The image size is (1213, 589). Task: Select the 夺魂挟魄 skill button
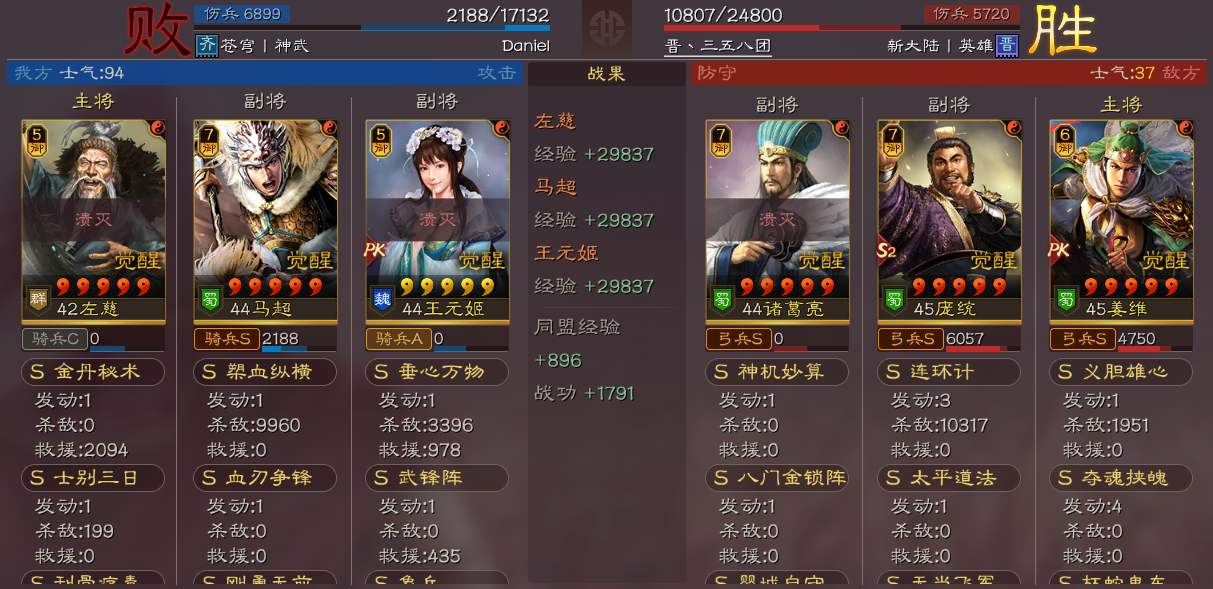click(1121, 478)
